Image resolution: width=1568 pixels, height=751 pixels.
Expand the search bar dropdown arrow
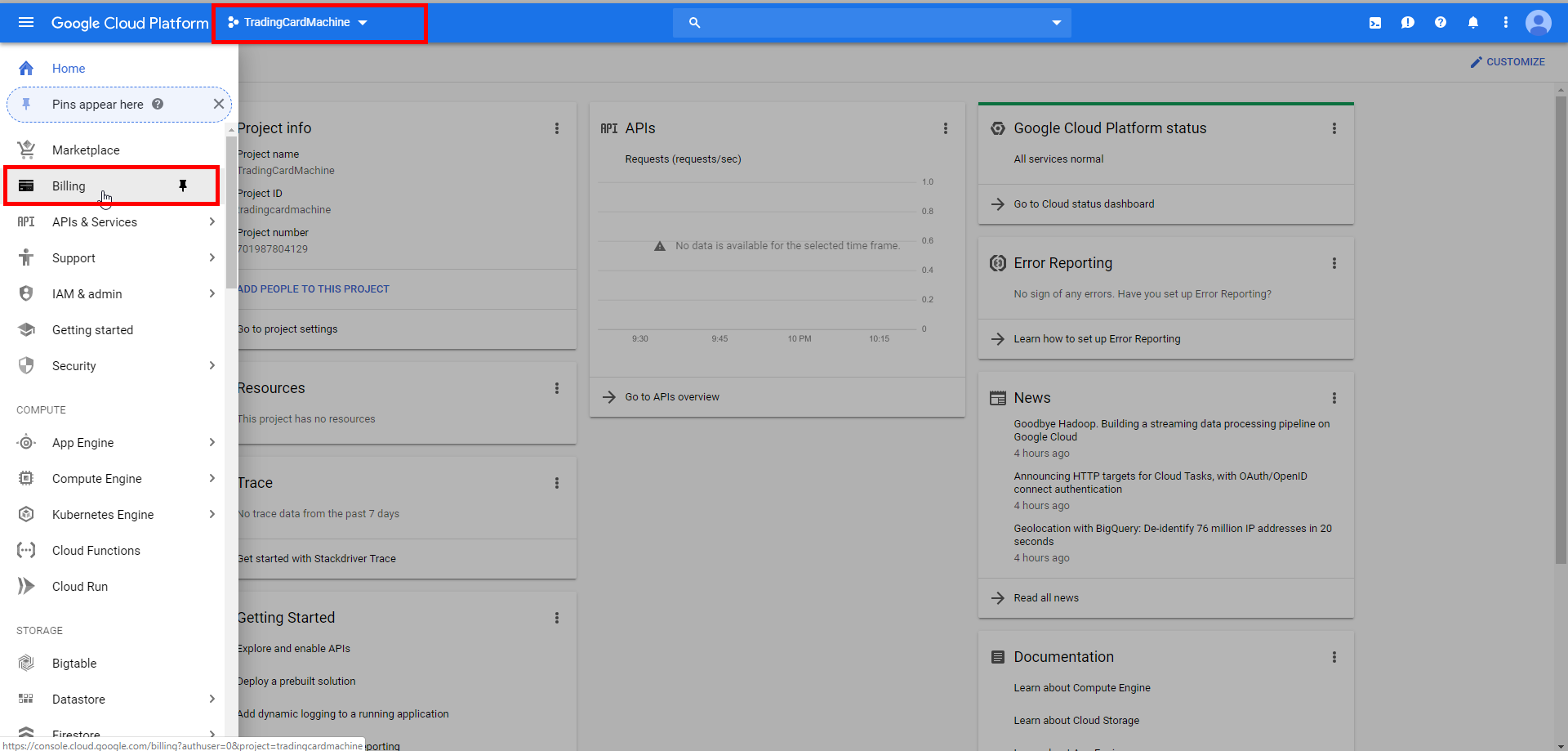click(1056, 23)
